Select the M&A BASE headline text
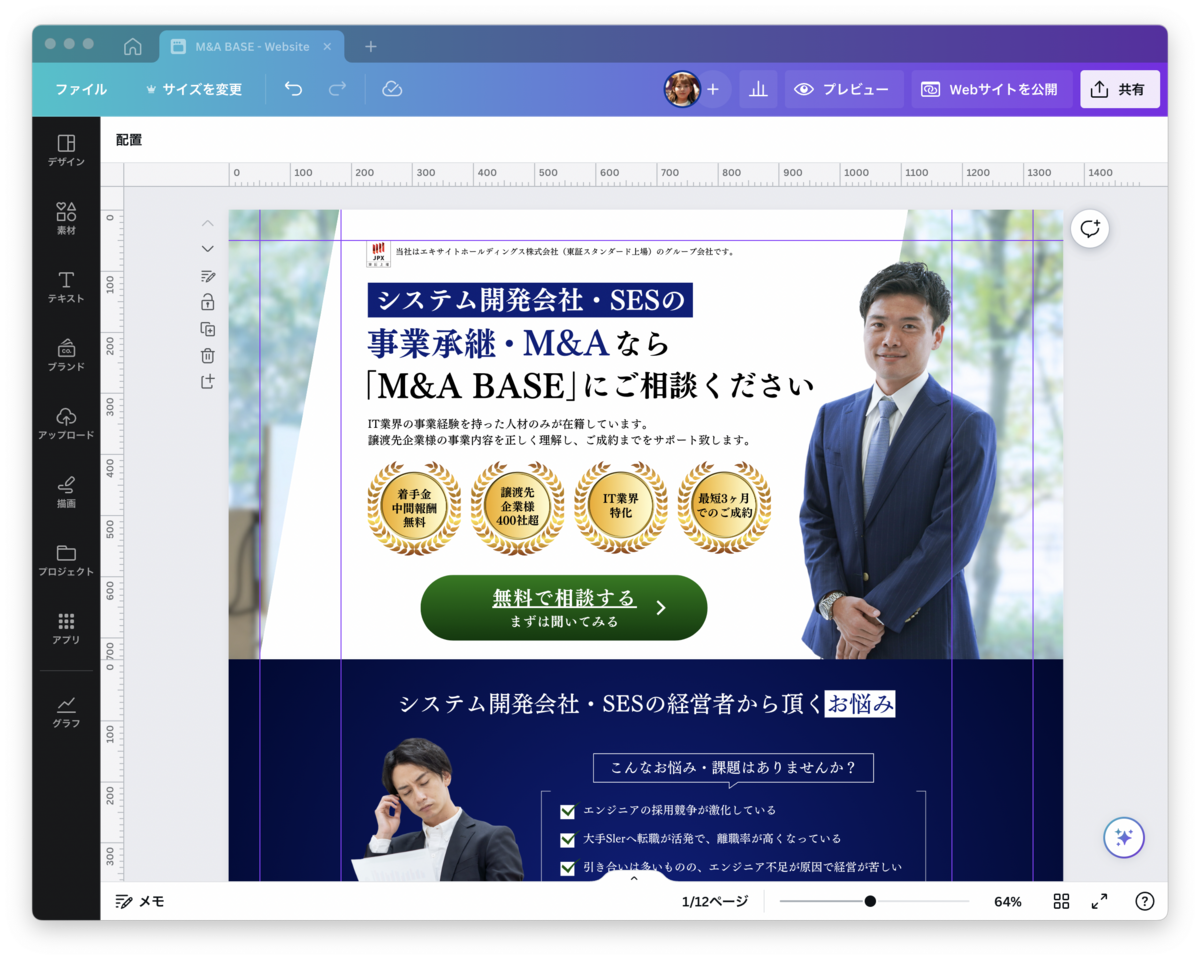 click(590, 385)
